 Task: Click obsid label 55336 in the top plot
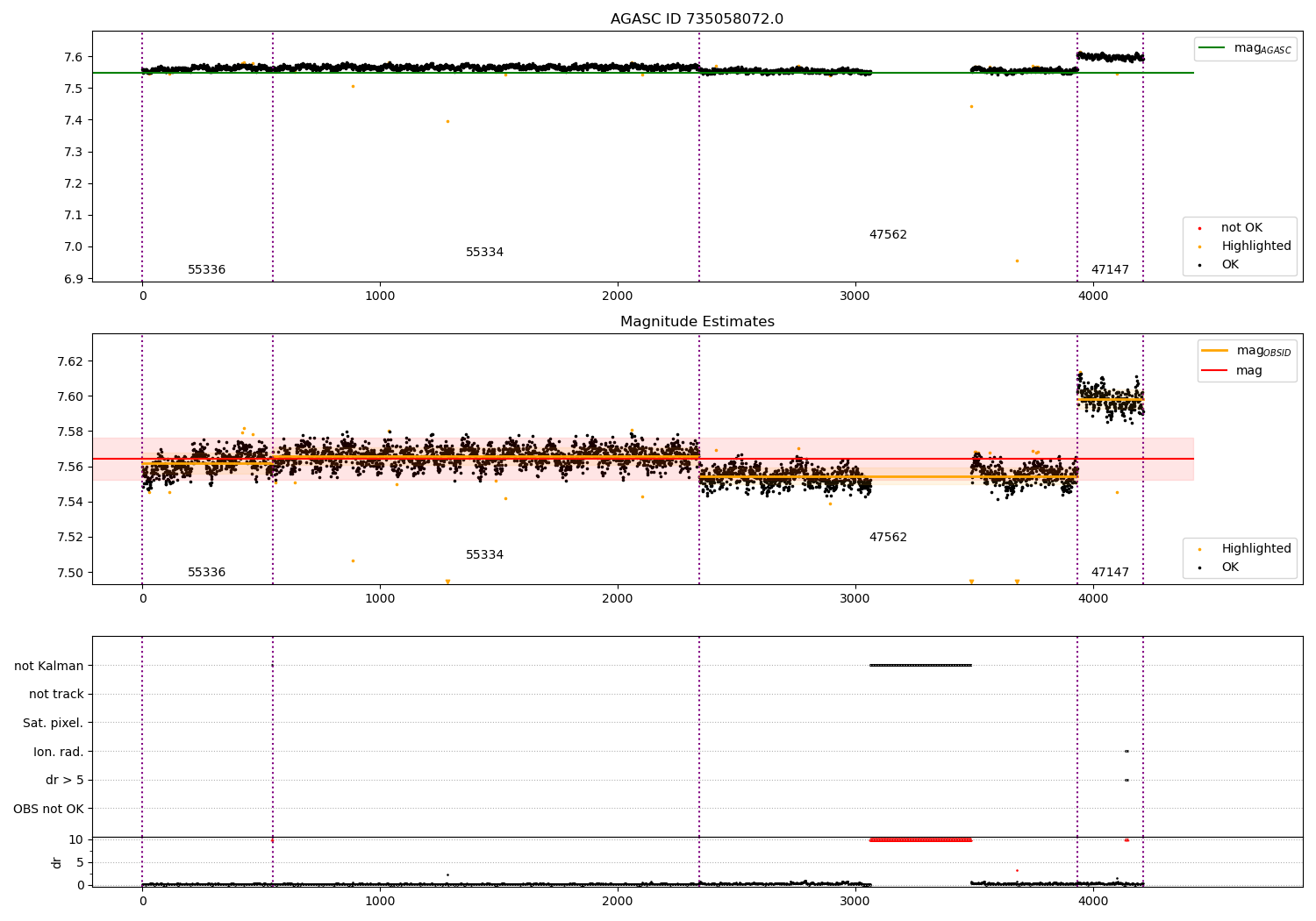(x=207, y=270)
